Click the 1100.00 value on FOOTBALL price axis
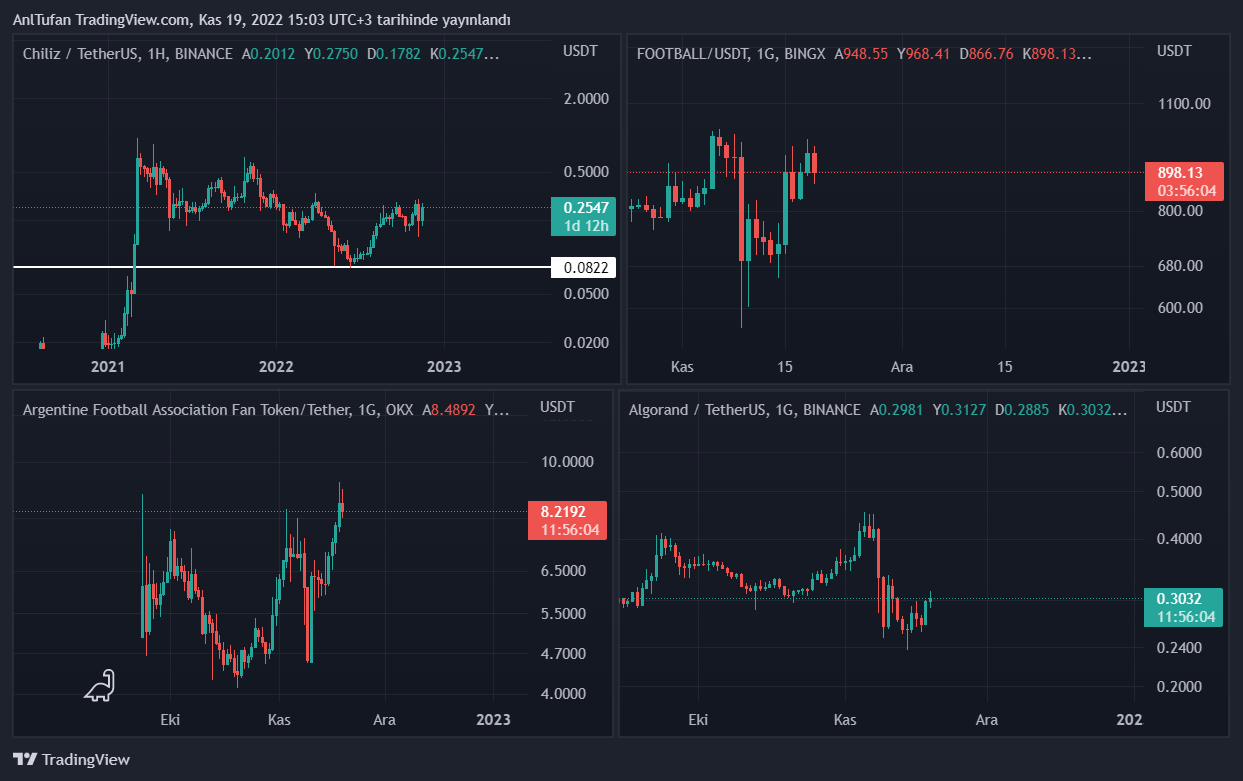This screenshot has height=781, width=1243. click(1184, 103)
